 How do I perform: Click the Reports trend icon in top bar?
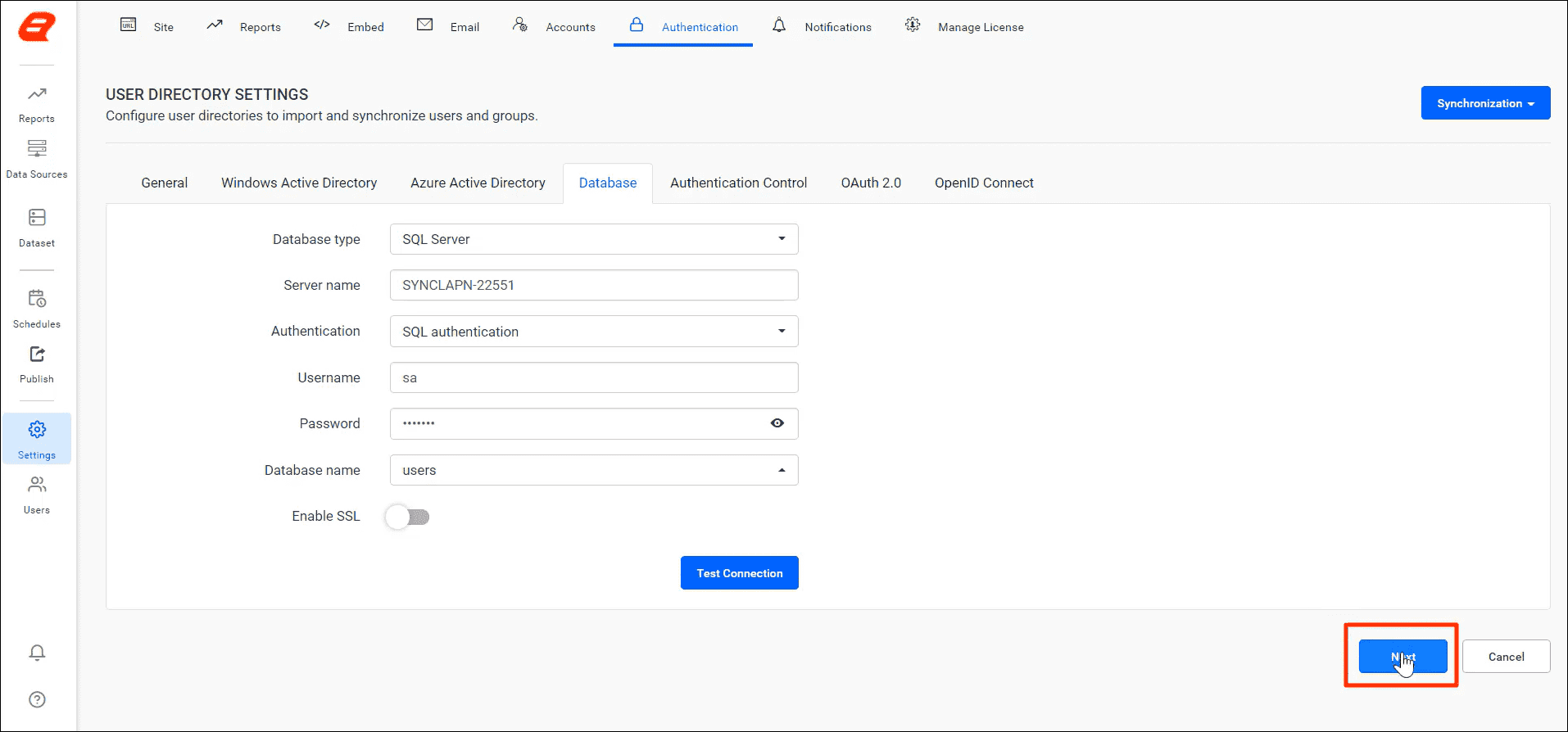(x=215, y=25)
